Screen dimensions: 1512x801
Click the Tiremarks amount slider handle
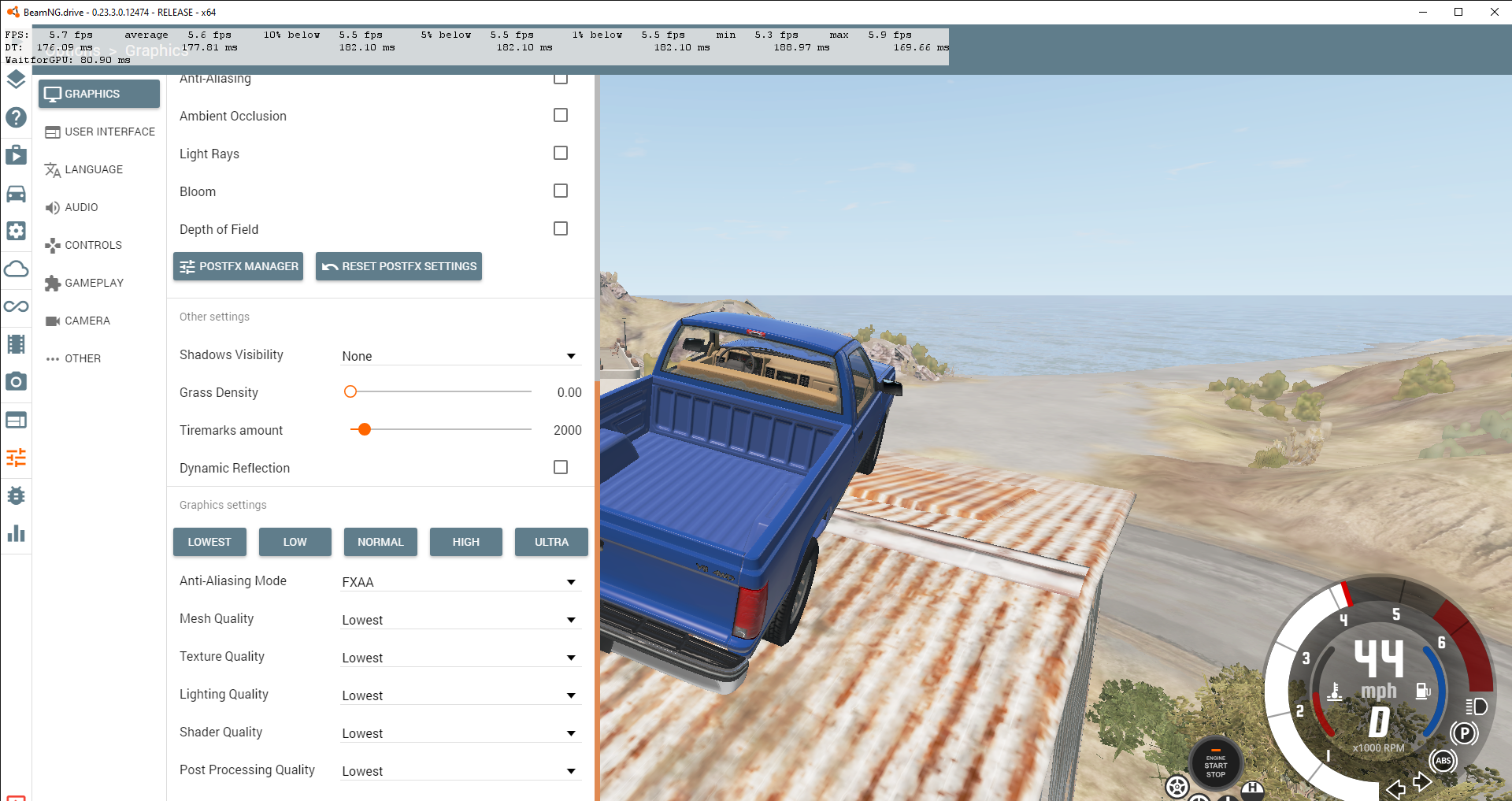click(365, 429)
